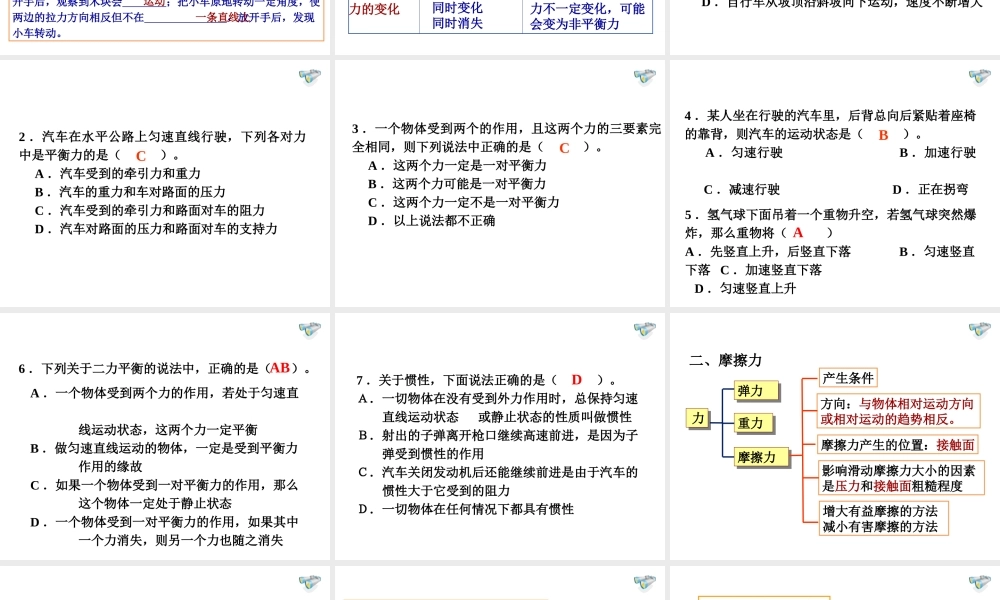
Task: Click the red answer D in question 7
Action: (x=577, y=380)
